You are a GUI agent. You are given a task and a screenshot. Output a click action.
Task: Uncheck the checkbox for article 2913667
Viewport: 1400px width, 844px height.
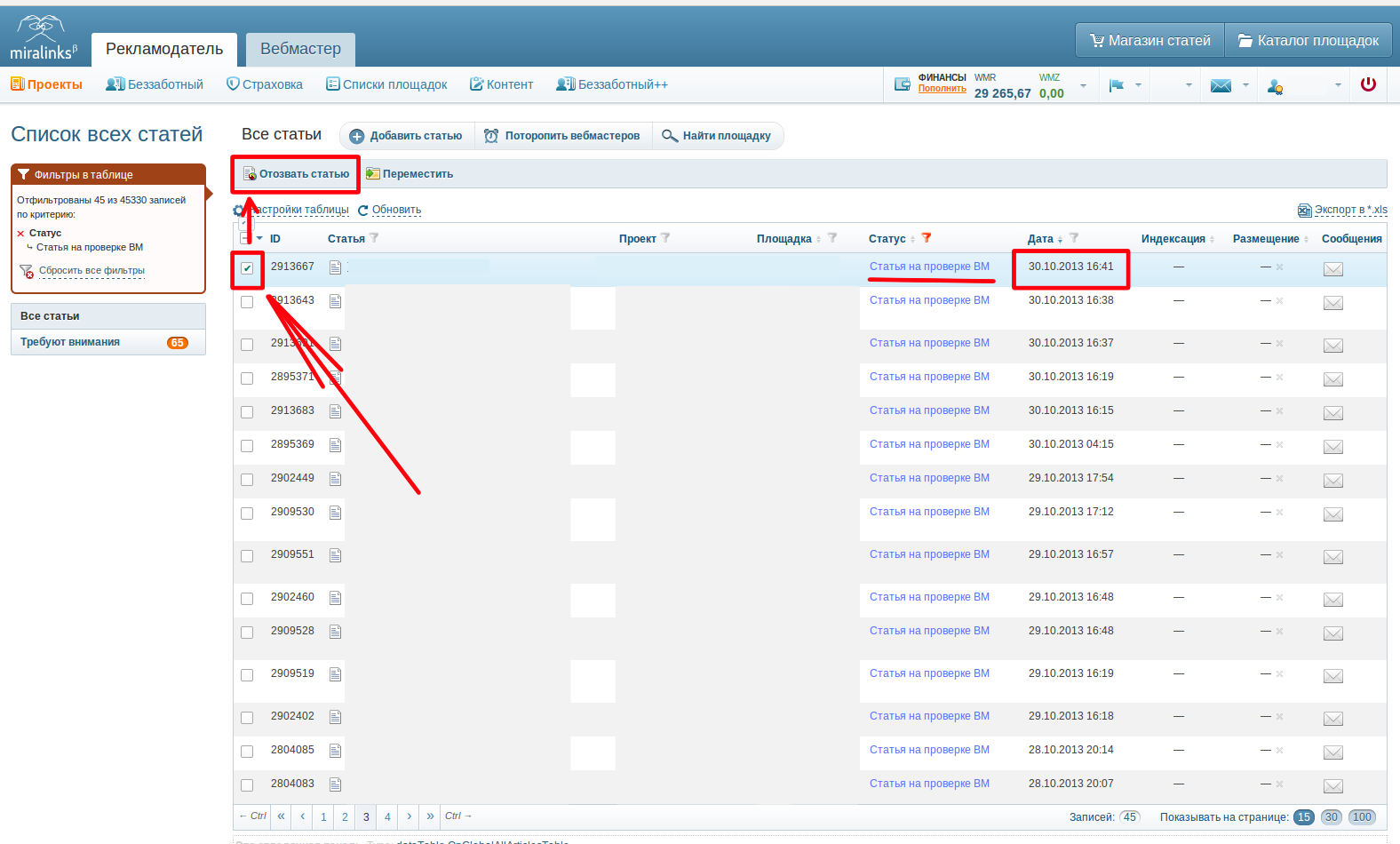247,268
